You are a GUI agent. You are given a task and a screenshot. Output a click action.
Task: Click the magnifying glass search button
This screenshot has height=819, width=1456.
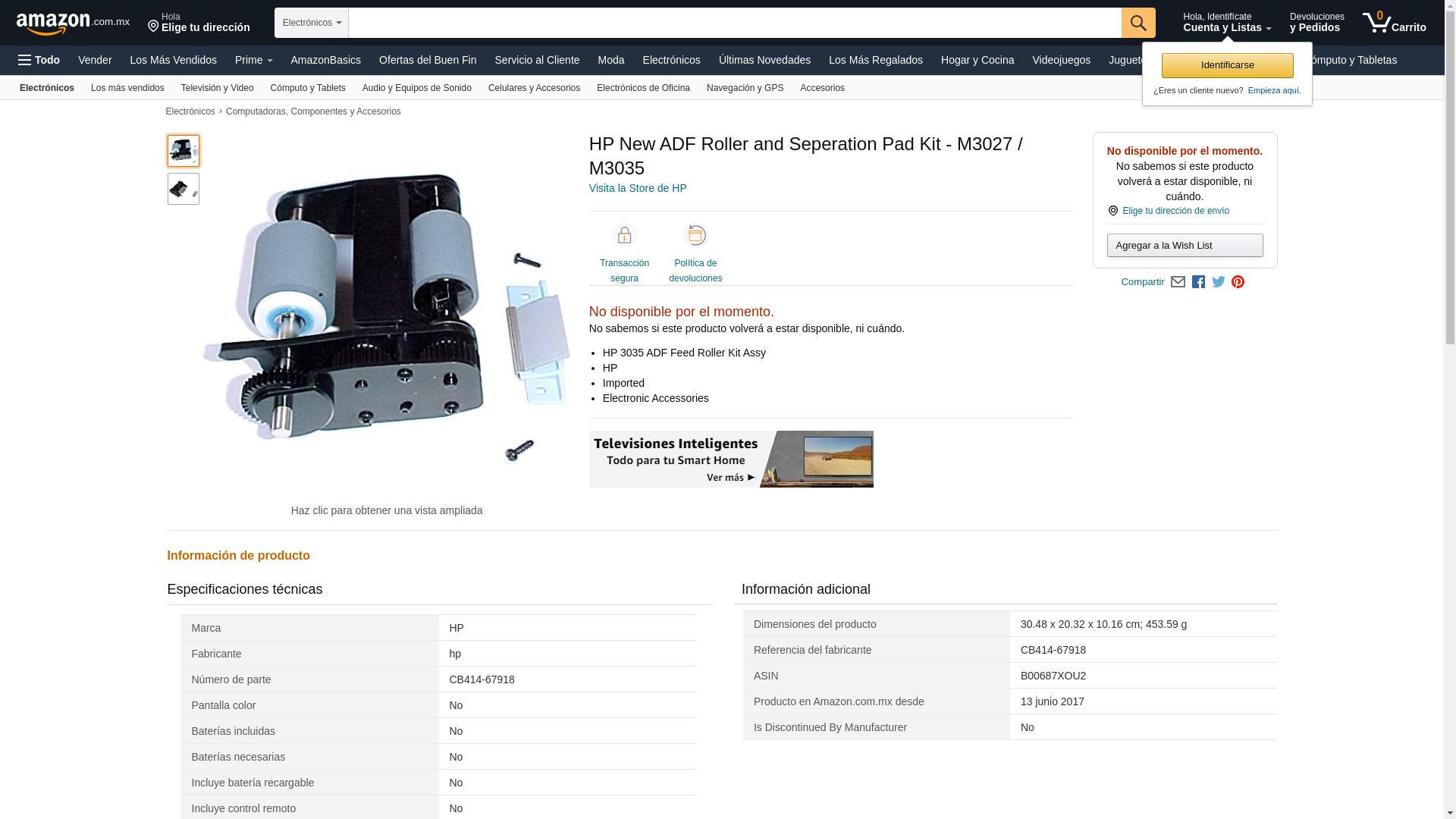1137,23
